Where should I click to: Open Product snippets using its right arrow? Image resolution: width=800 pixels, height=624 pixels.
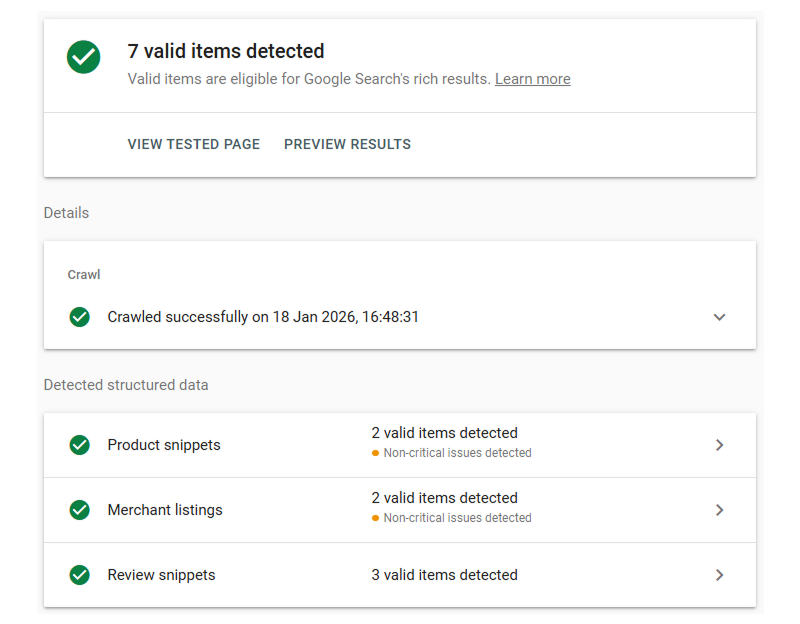click(x=719, y=445)
